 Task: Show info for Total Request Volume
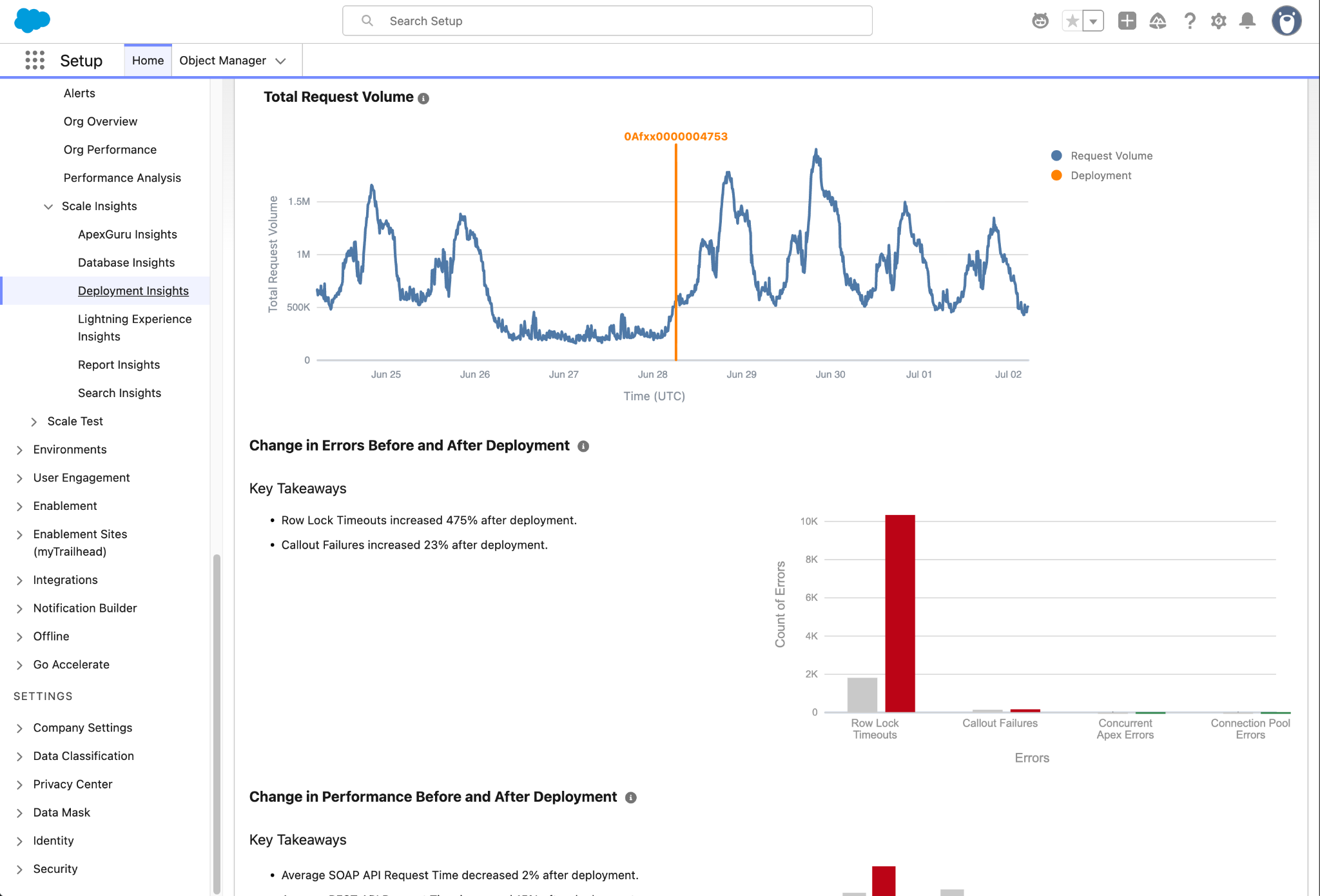(423, 98)
